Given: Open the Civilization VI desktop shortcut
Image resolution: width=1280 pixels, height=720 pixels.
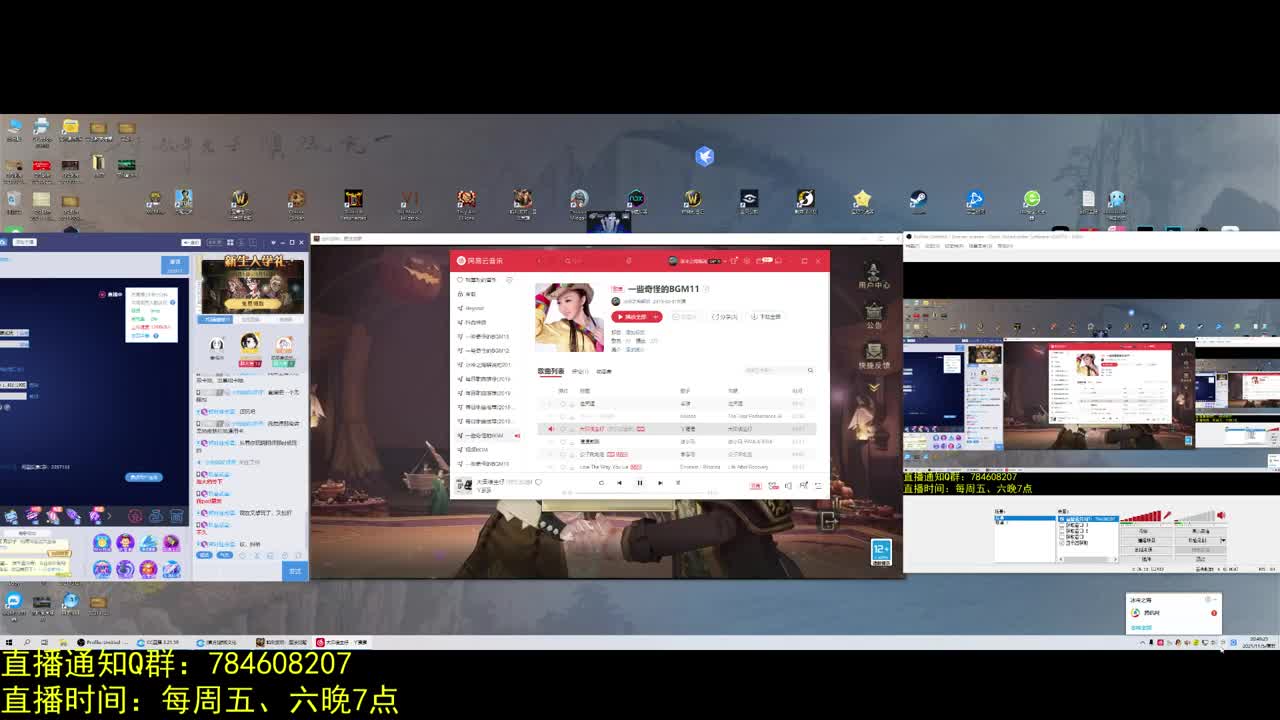Looking at the screenshot, I should [409, 201].
